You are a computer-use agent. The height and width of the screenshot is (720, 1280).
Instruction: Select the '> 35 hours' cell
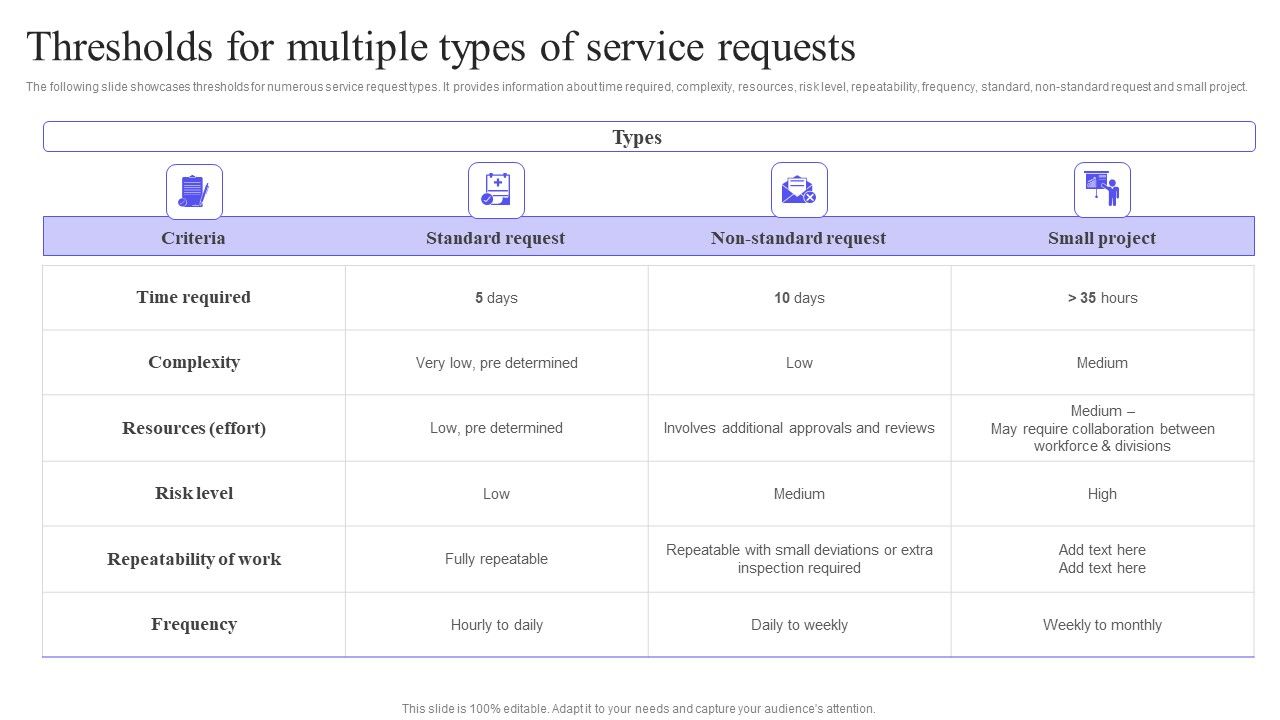[1102, 298]
